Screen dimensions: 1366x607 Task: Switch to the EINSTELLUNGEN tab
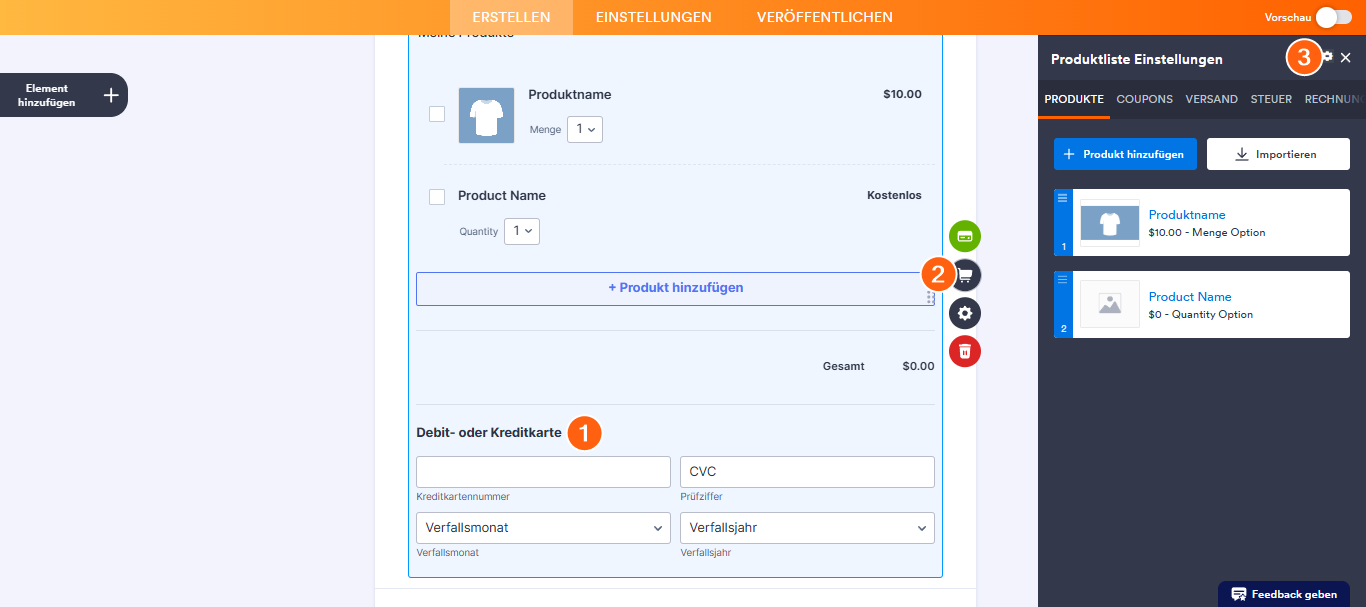point(654,17)
